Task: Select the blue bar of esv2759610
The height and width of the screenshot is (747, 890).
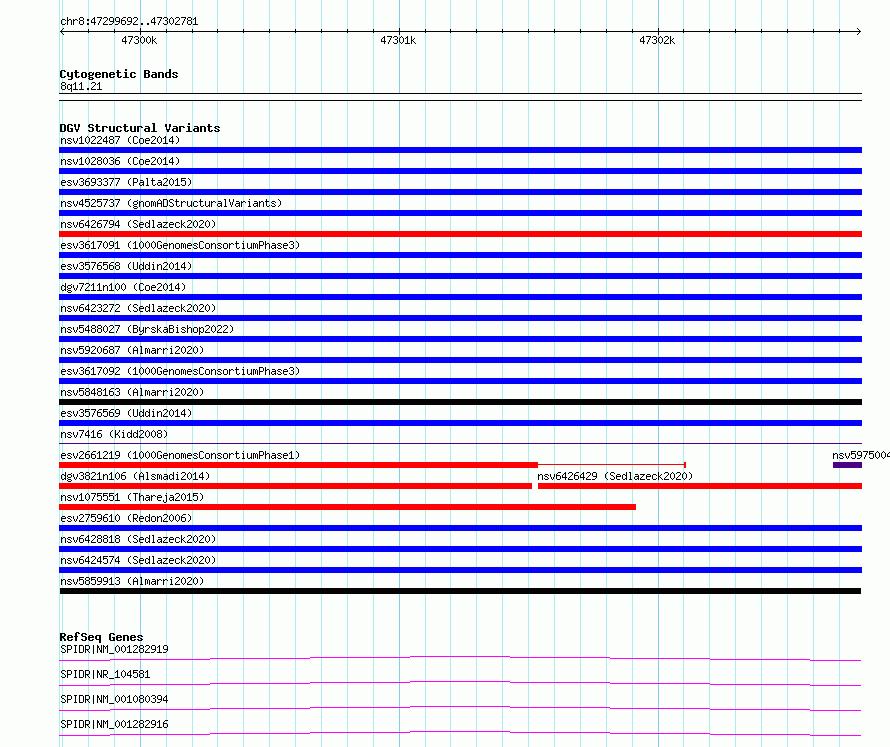Action: [x=460, y=528]
